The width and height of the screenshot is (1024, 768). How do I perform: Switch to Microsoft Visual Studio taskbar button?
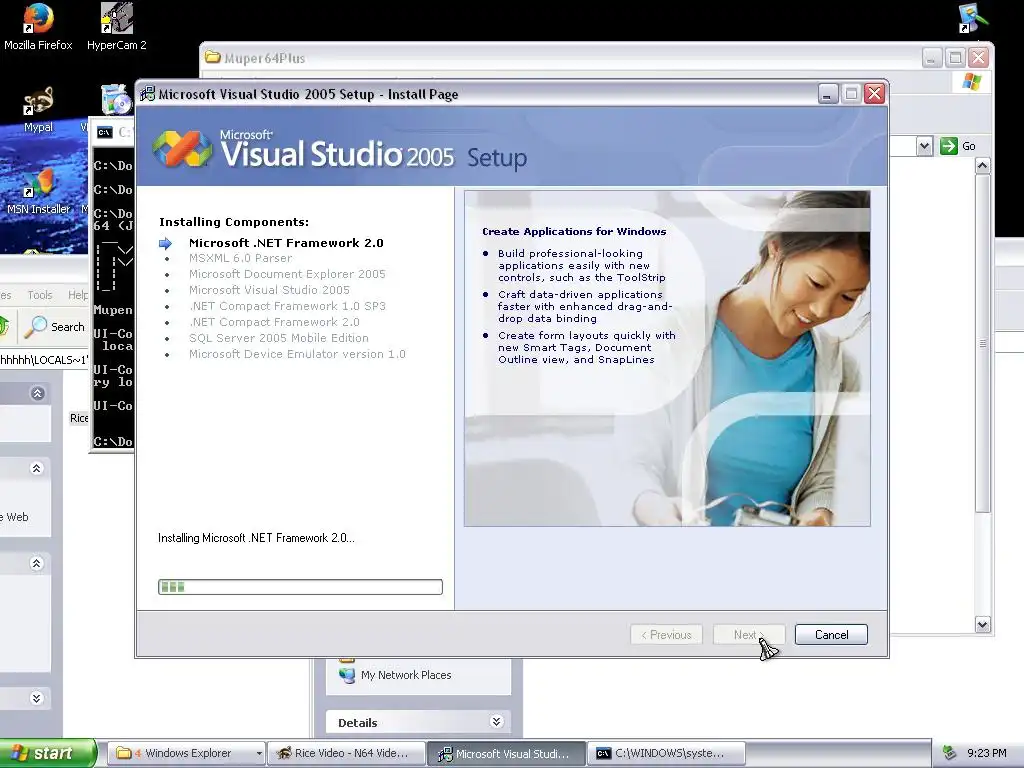(505, 753)
